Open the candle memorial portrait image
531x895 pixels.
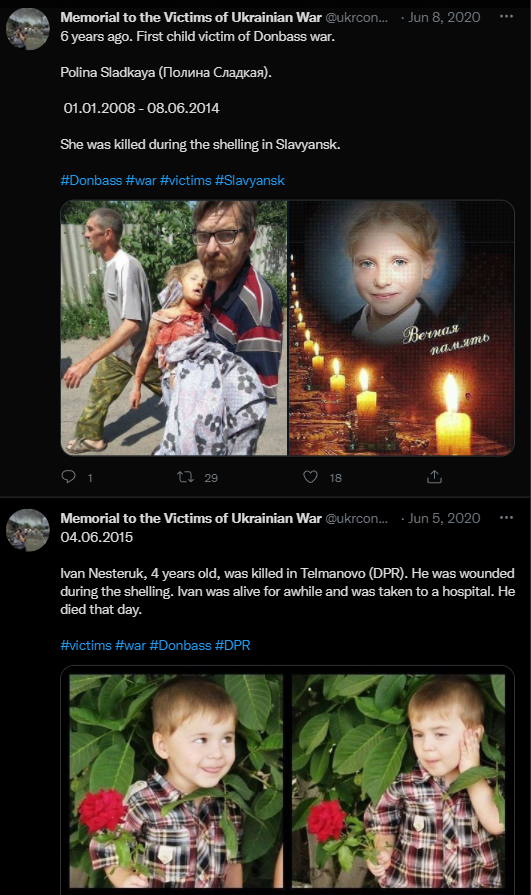click(x=401, y=328)
